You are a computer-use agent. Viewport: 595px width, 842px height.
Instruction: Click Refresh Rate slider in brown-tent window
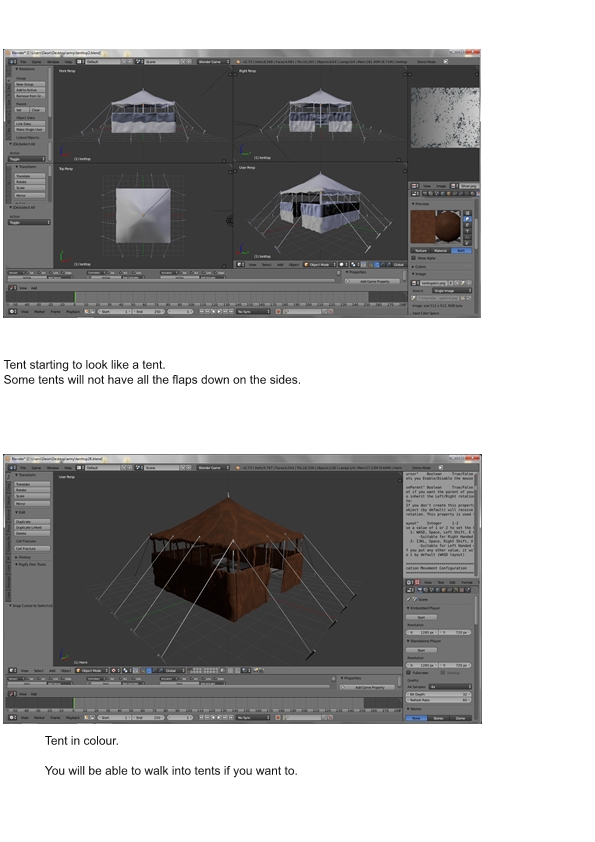point(439,700)
